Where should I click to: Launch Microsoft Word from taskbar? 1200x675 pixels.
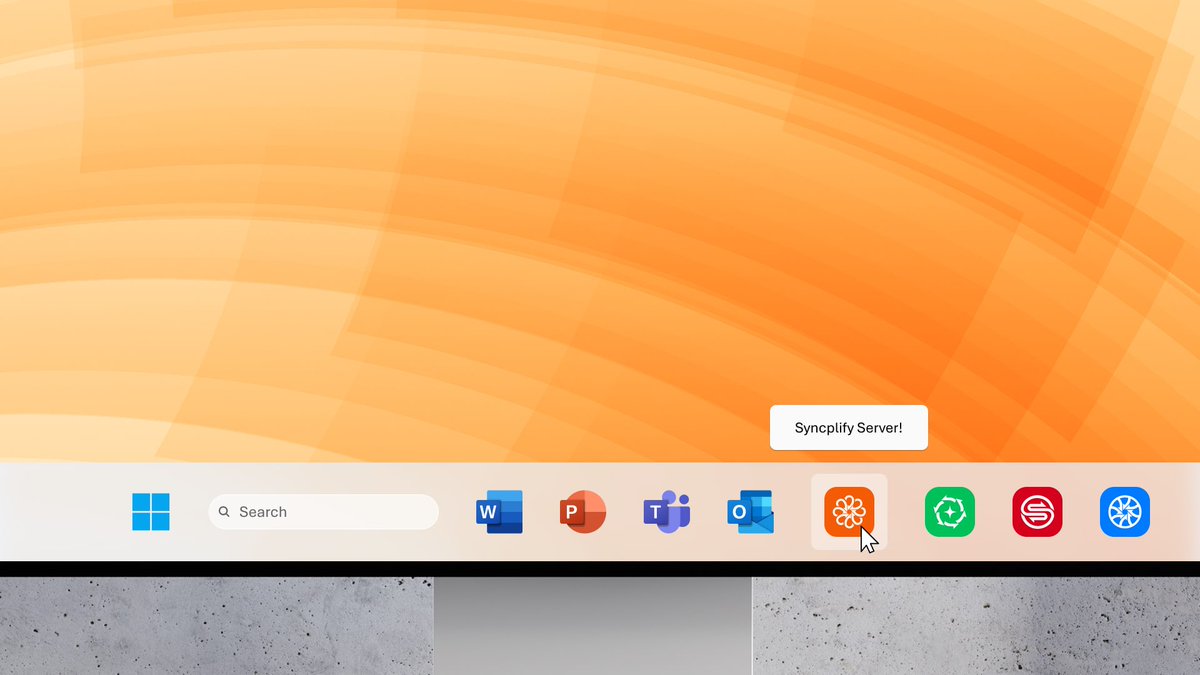point(499,512)
